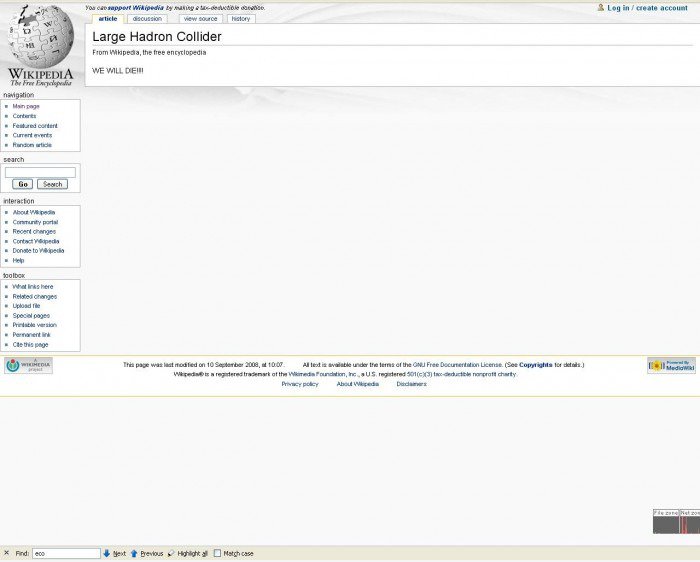Image resolution: width=700 pixels, height=562 pixels.
Task: Open Special pages link
Action: pos(31,316)
